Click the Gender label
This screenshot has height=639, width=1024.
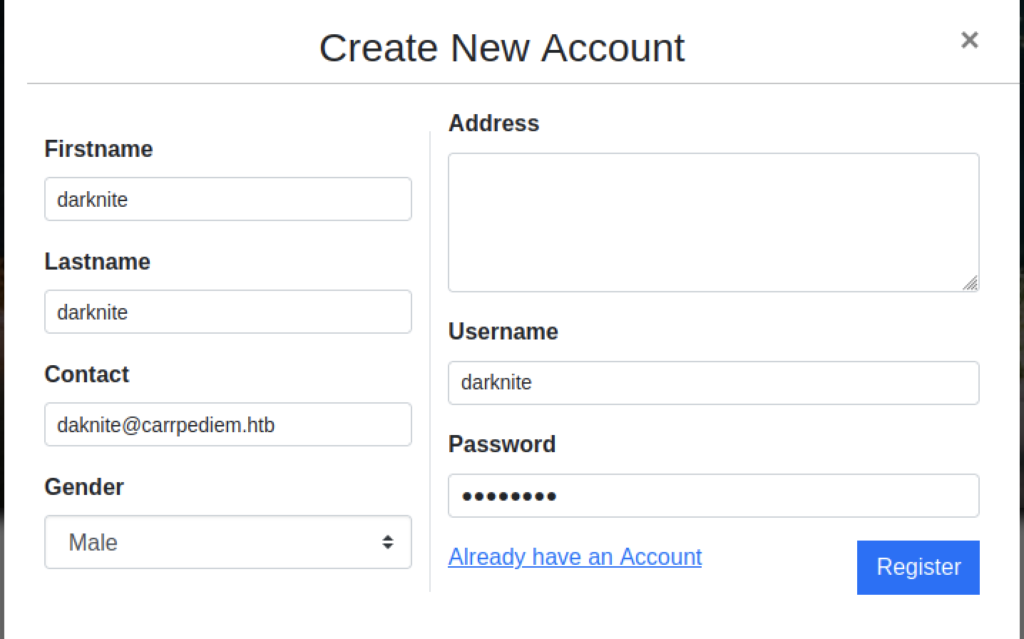pos(85,487)
